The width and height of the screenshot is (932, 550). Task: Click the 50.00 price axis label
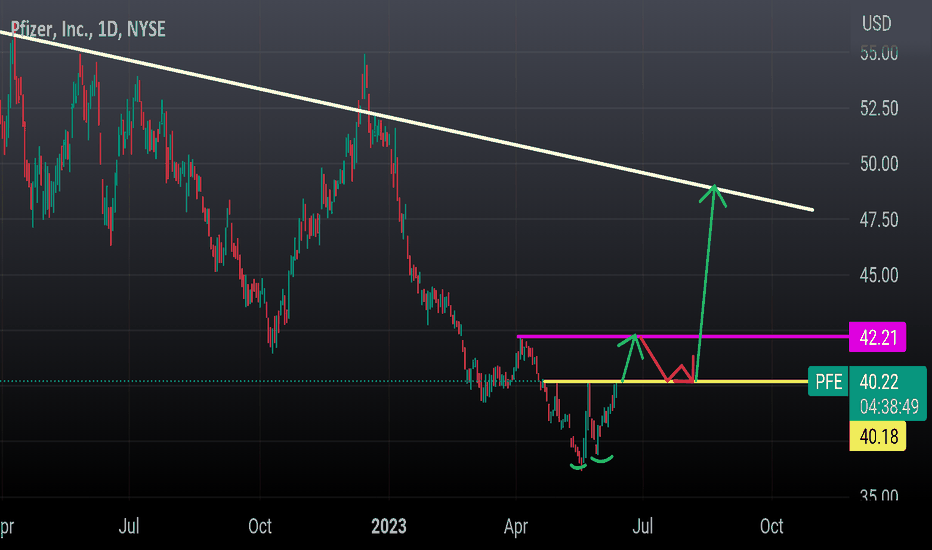point(879,164)
